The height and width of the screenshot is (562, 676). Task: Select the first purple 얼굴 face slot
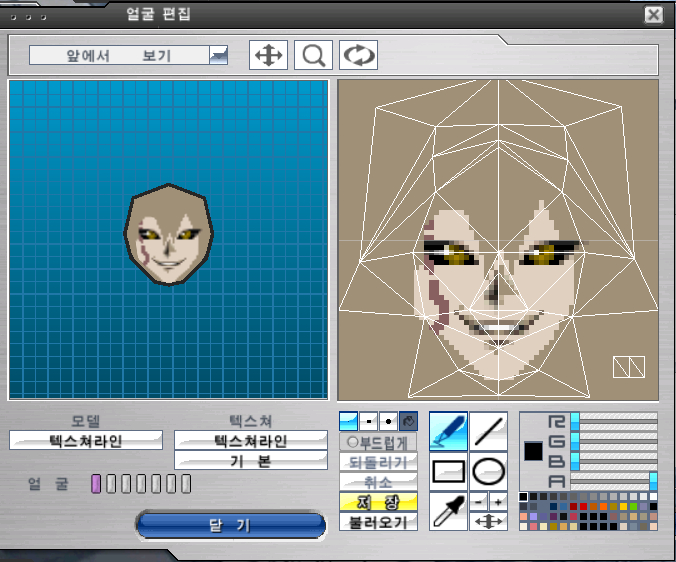(x=96, y=485)
